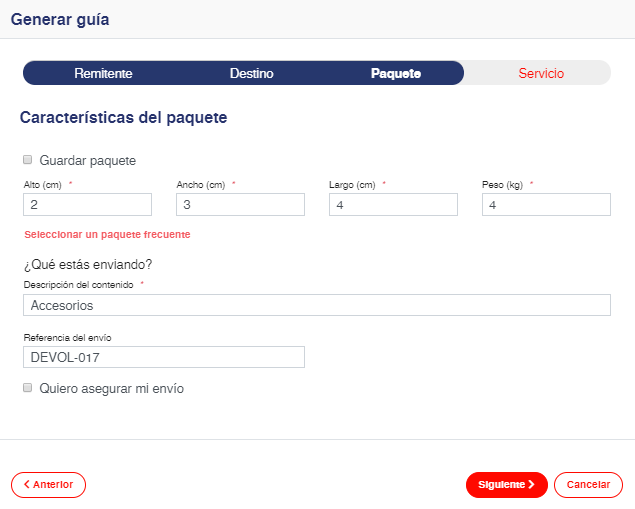
Task: Click the red Siguiente button
Action: tap(506, 485)
